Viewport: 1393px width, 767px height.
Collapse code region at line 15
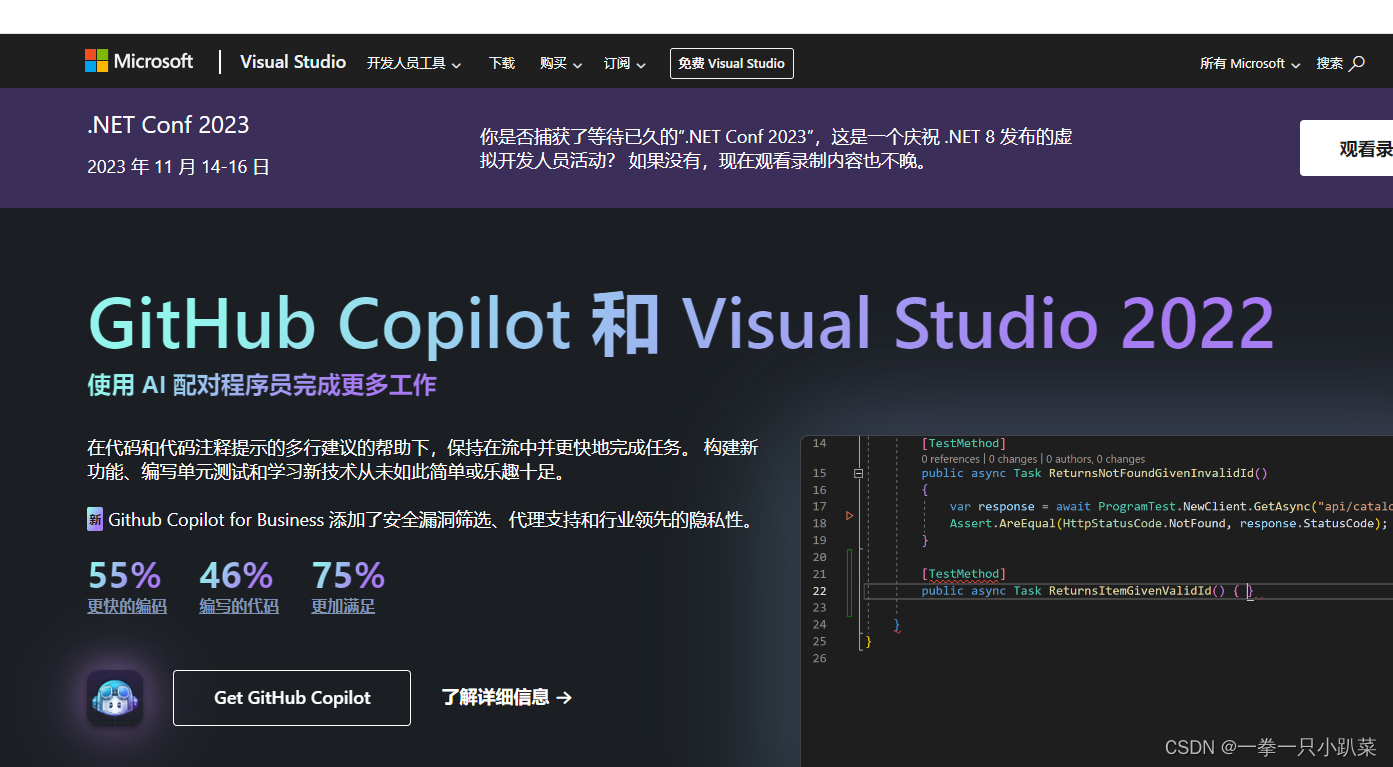858,473
